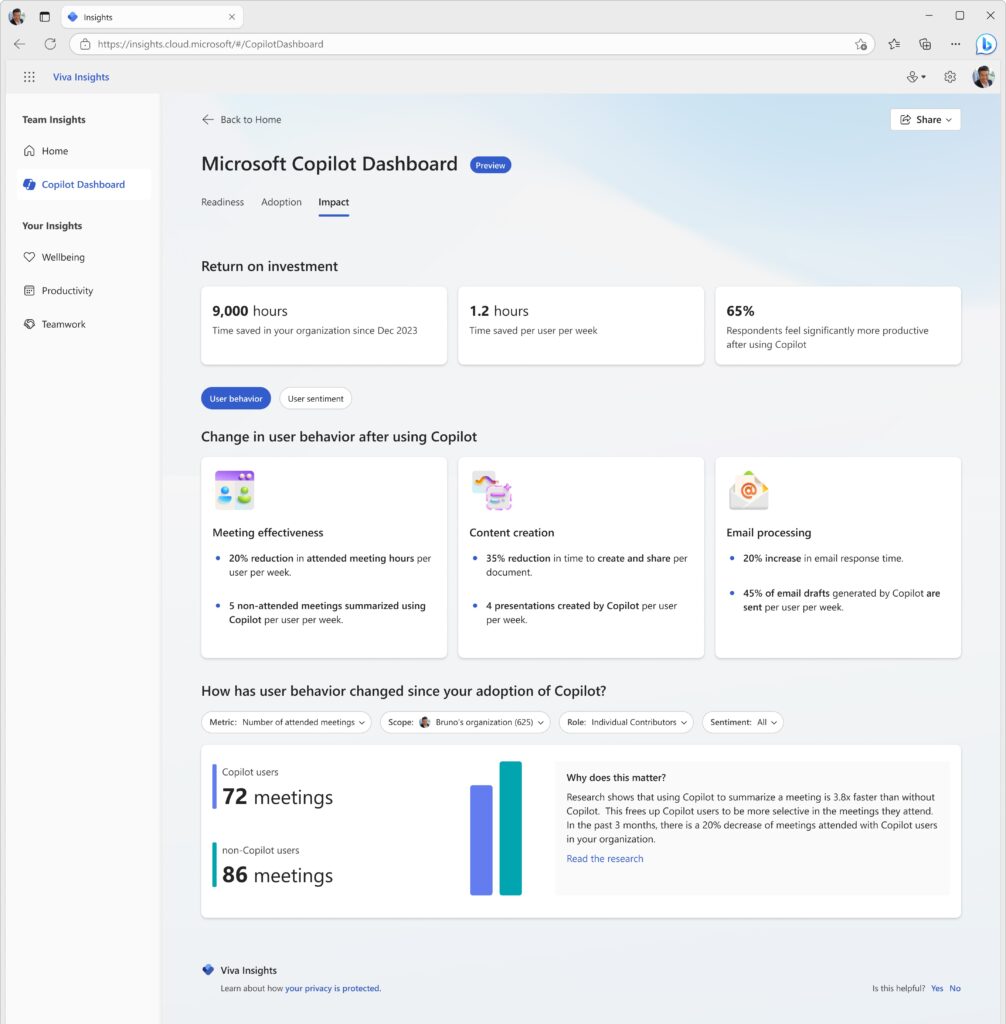Open the Viva Insights app launcher waffle icon

(29, 76)
